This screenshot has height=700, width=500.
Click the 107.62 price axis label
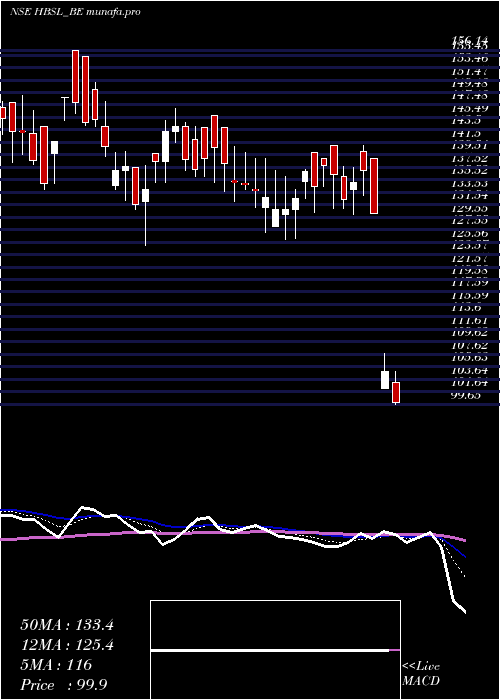[x=469, y=345]
